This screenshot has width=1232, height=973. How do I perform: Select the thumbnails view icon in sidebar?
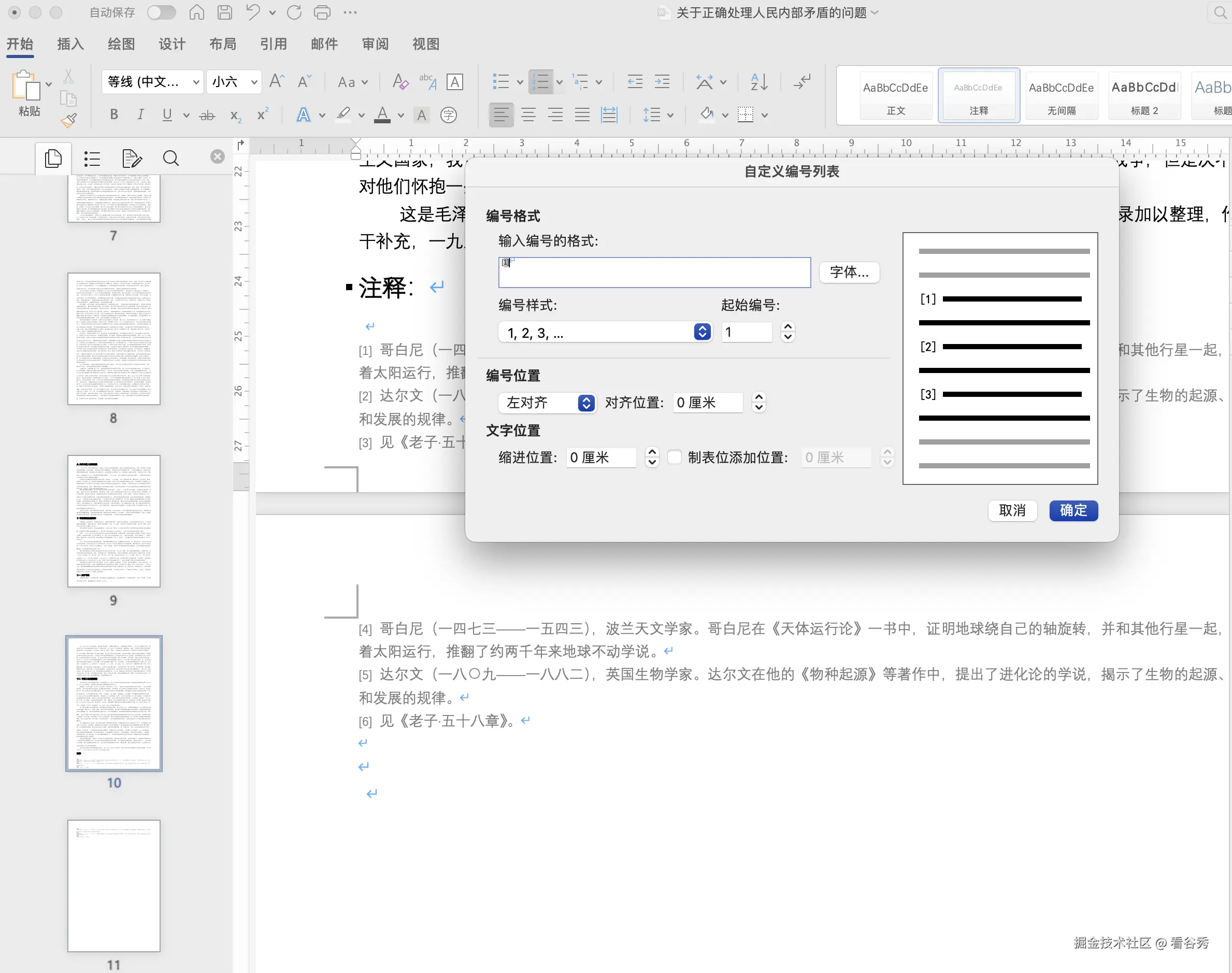[x=53, y=159]
